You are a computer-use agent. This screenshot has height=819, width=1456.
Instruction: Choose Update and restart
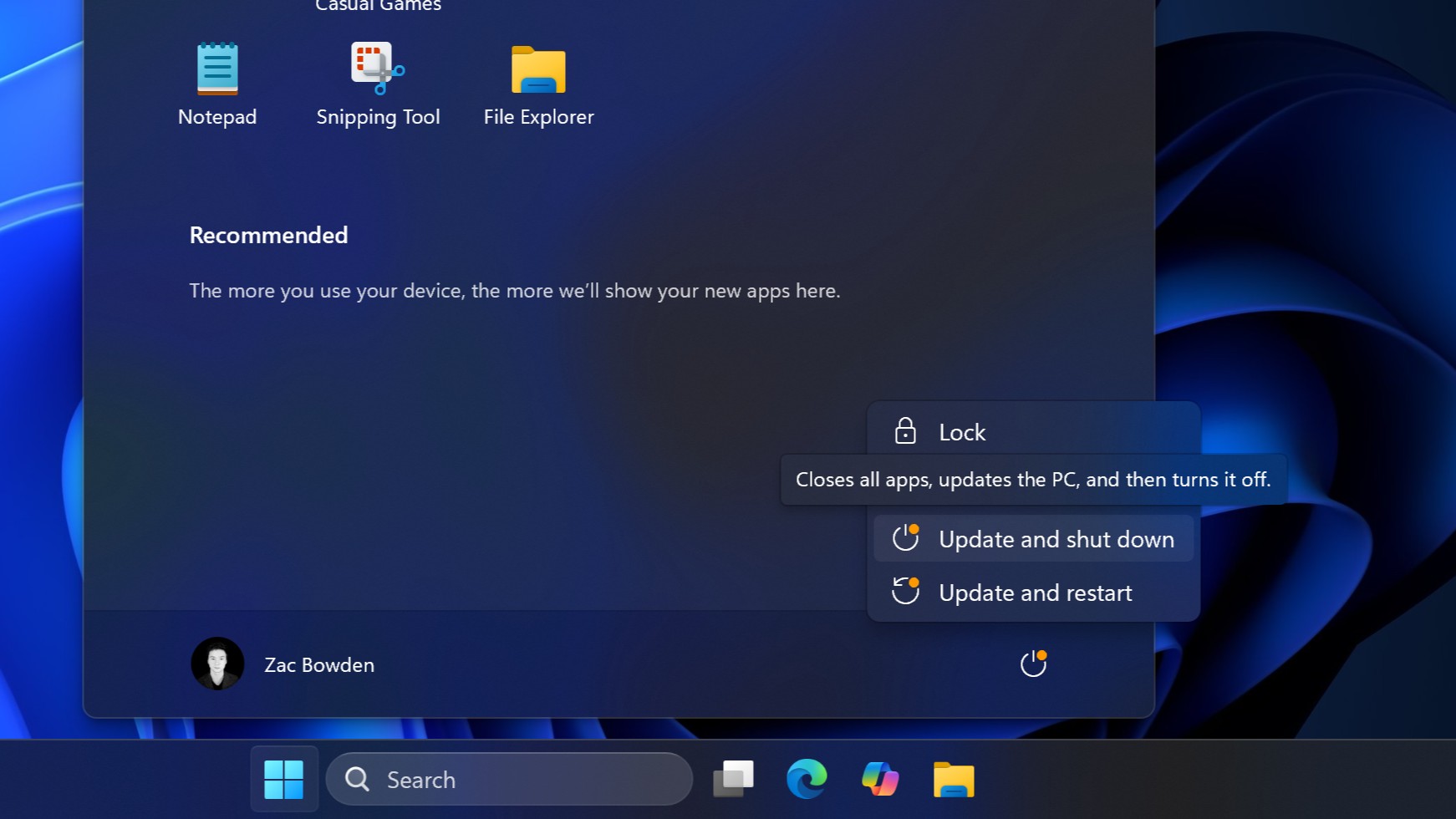[1034, 593]
